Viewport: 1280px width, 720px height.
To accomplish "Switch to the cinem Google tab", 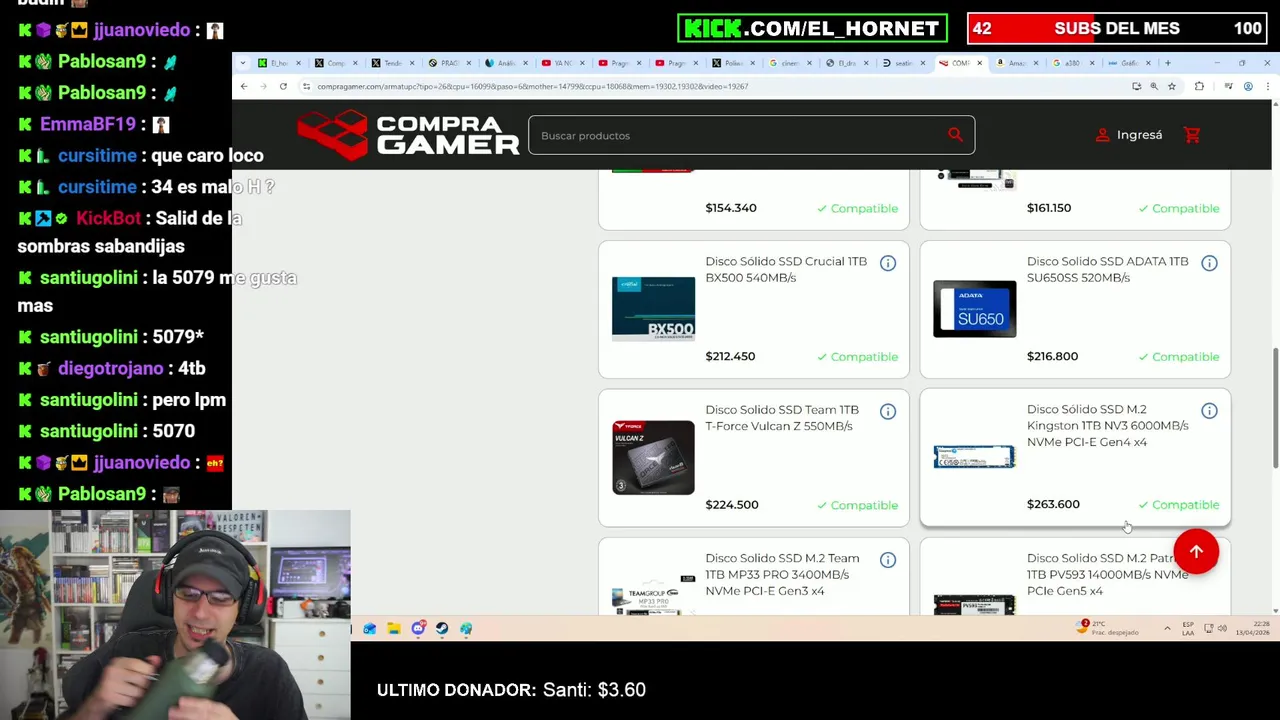I will [788, 63].
